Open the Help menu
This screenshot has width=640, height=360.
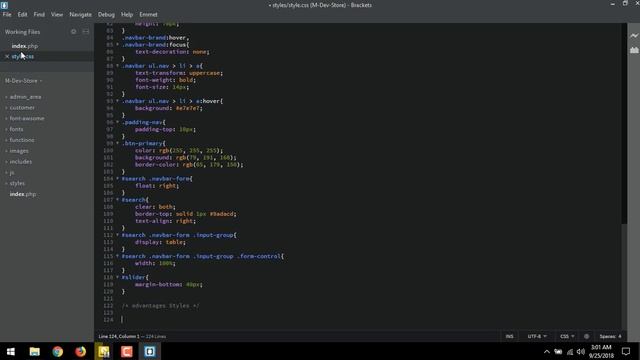pyautogui.click(x=127, y=14)
